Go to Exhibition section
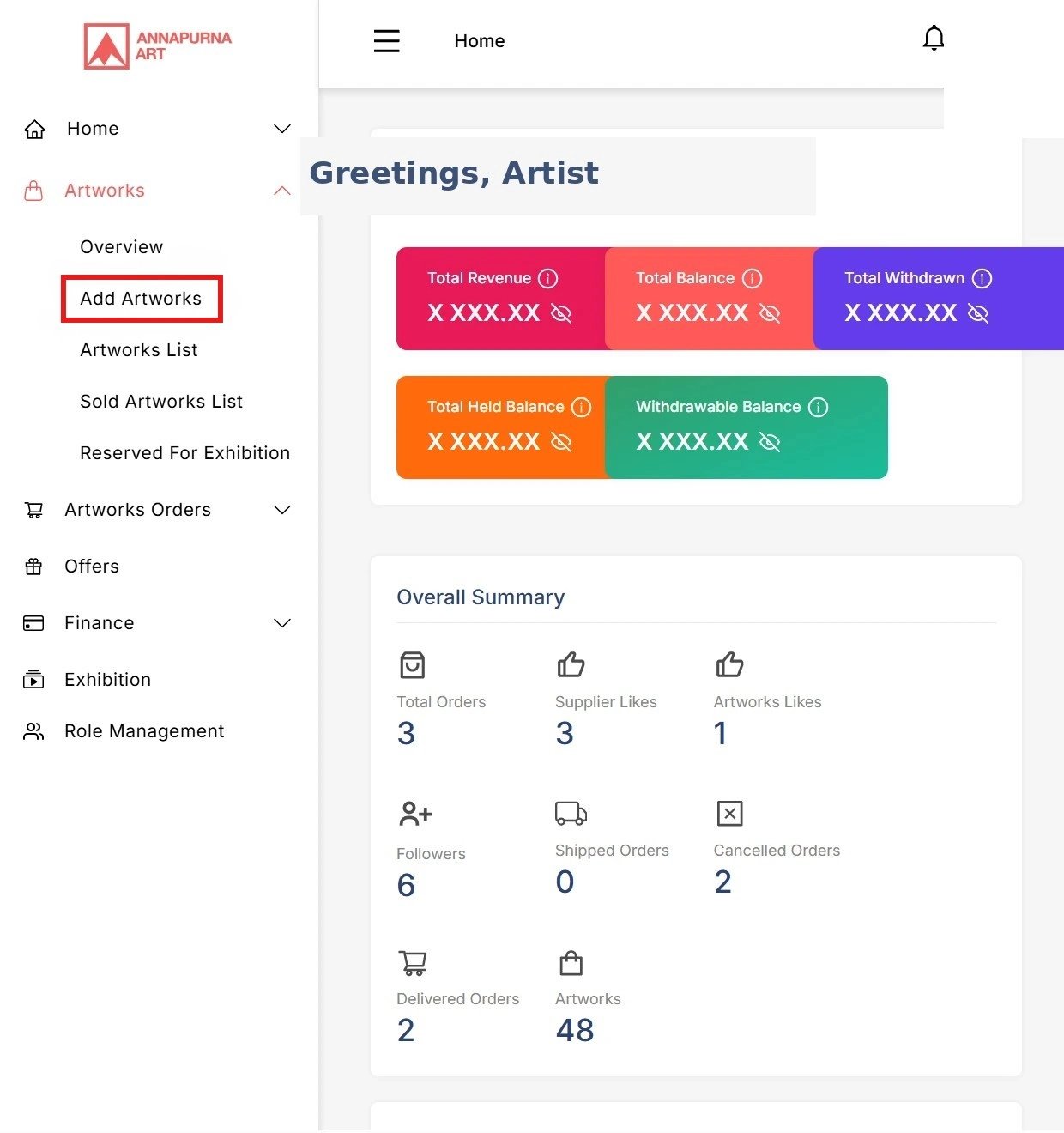 pyautogui.click(x=108, y=680)
